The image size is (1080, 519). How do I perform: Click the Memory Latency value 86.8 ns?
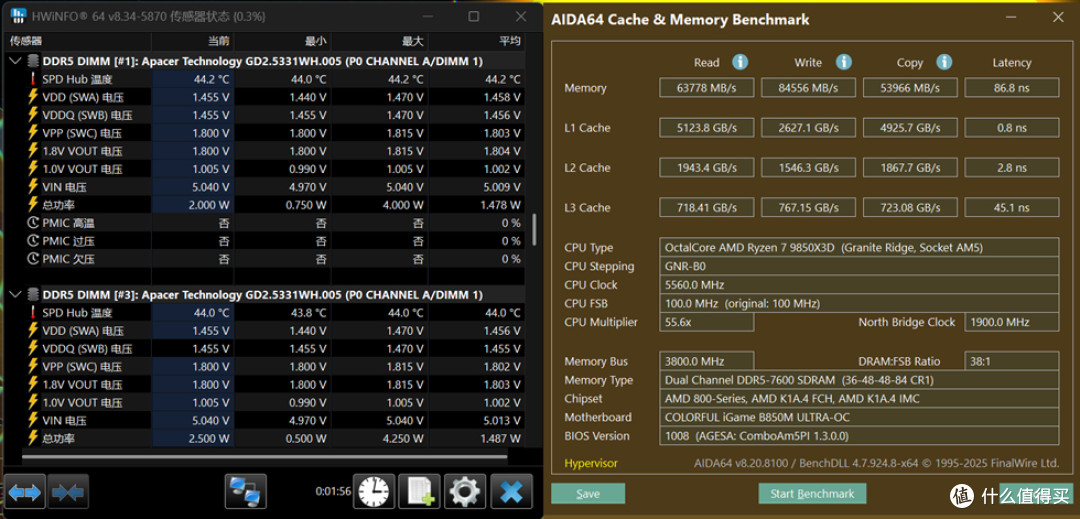pyautogui.click(x=1011, y=87)
